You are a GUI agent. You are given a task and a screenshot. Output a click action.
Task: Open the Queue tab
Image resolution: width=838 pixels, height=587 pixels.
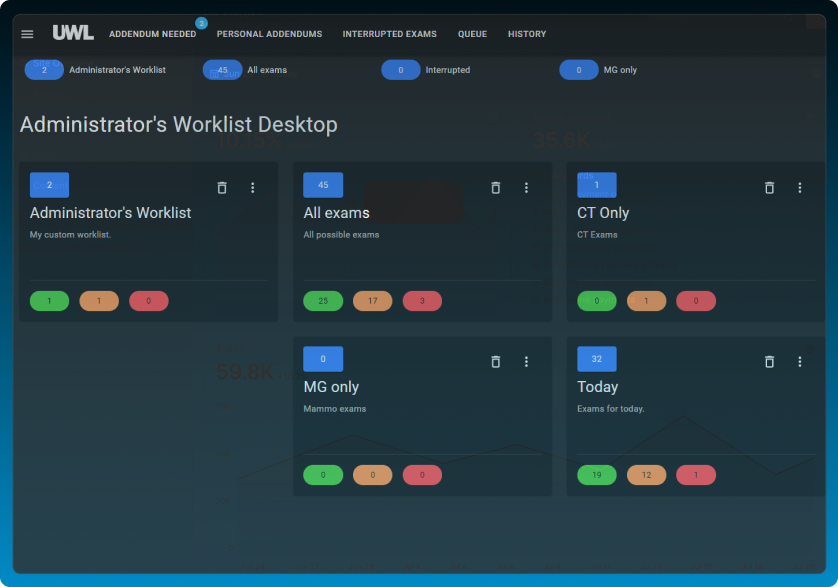pos(472,34)
